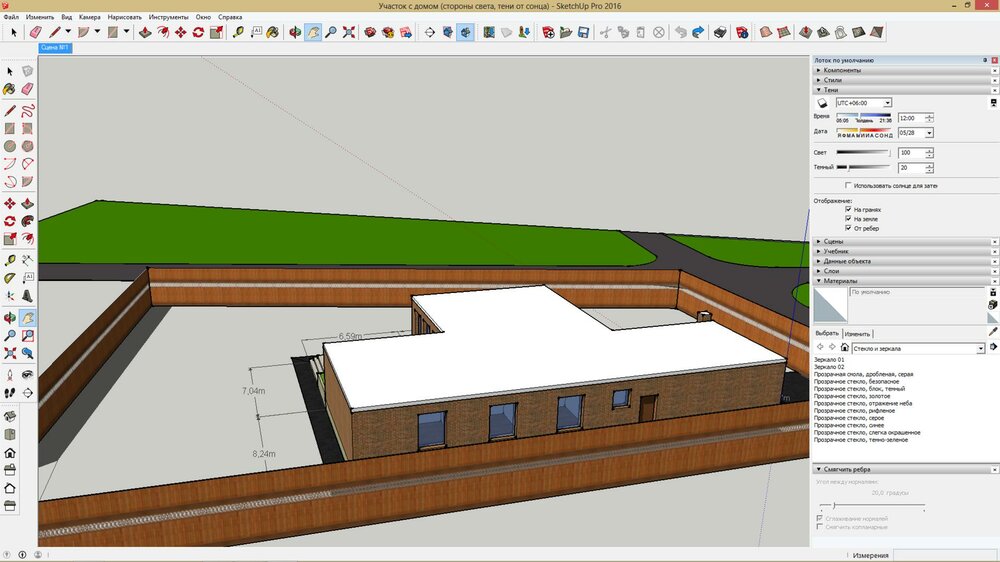Select the Paint Bucket tool
The image size is (1000, 562).
(x=275, y=32)
